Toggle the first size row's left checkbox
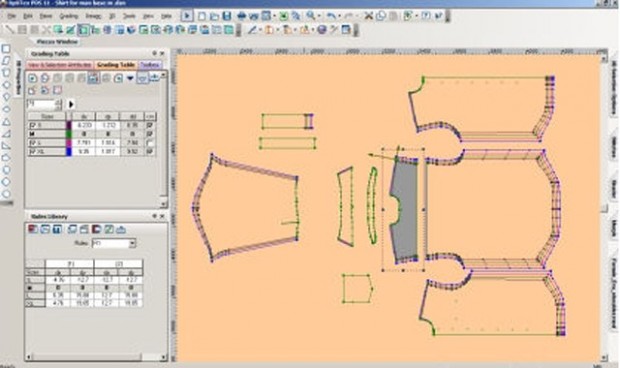 (33, 125)
